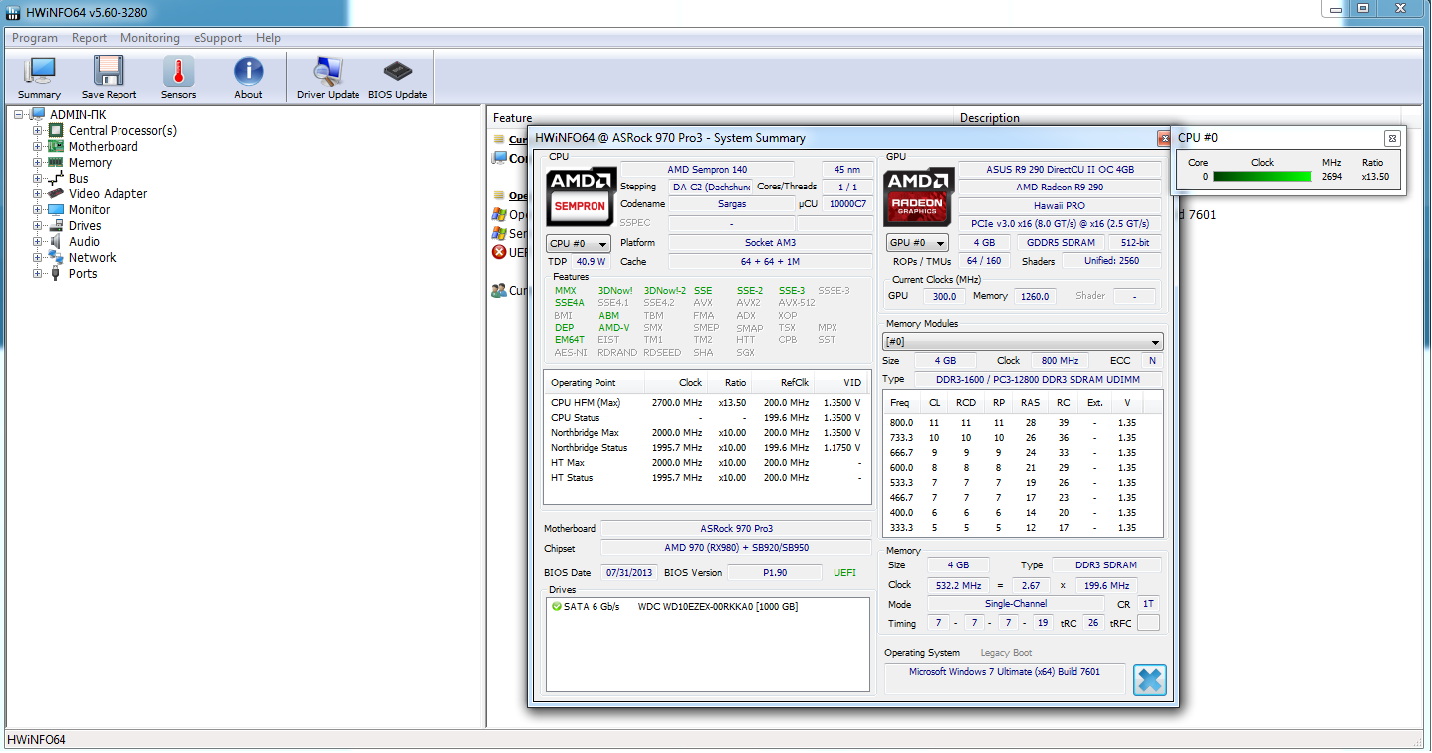
Task: Click the Audio speaker tree icon
Action: click(x=56, y=242)
